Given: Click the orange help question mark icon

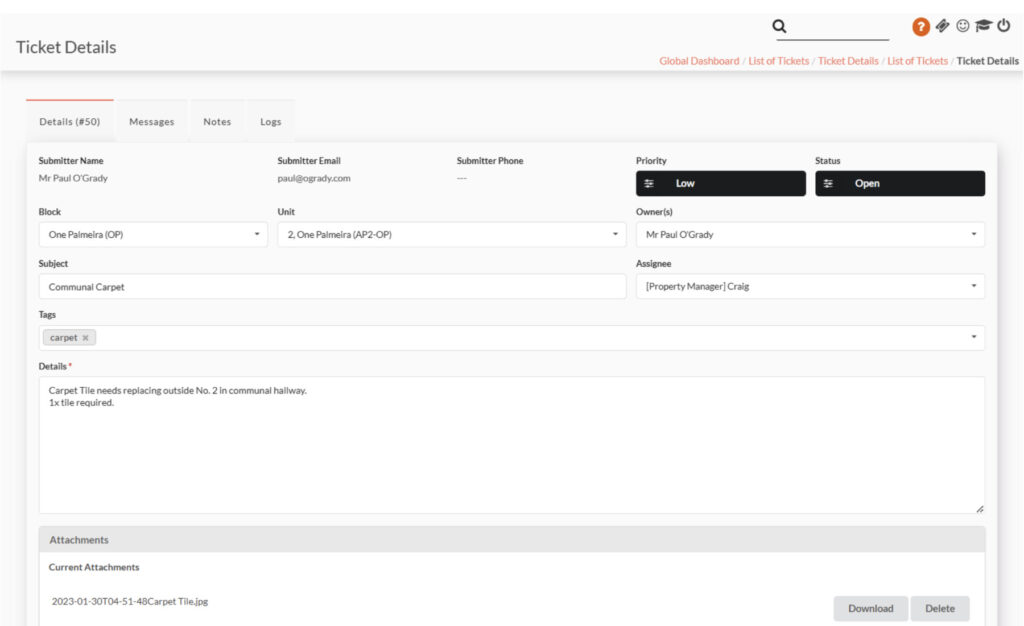Looking at the screenshot, I should click(x=921, y=27).
